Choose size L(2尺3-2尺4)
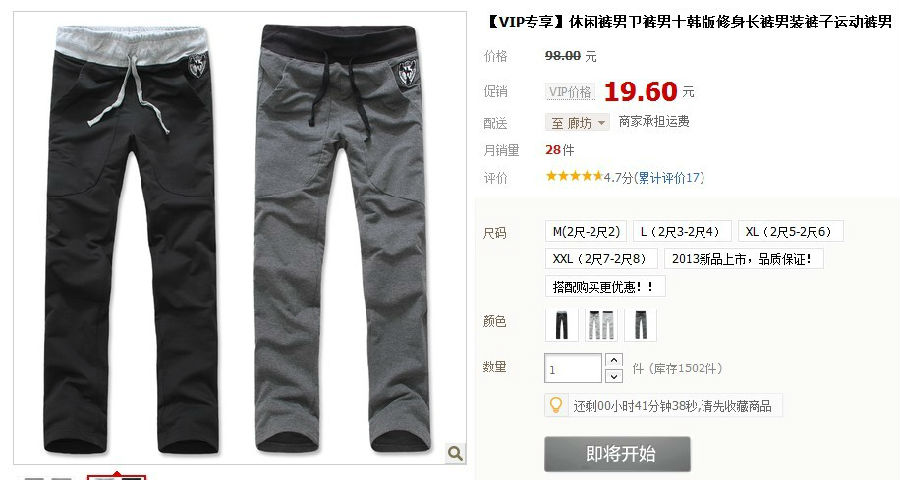900x480 pixels. coord(682,231)
